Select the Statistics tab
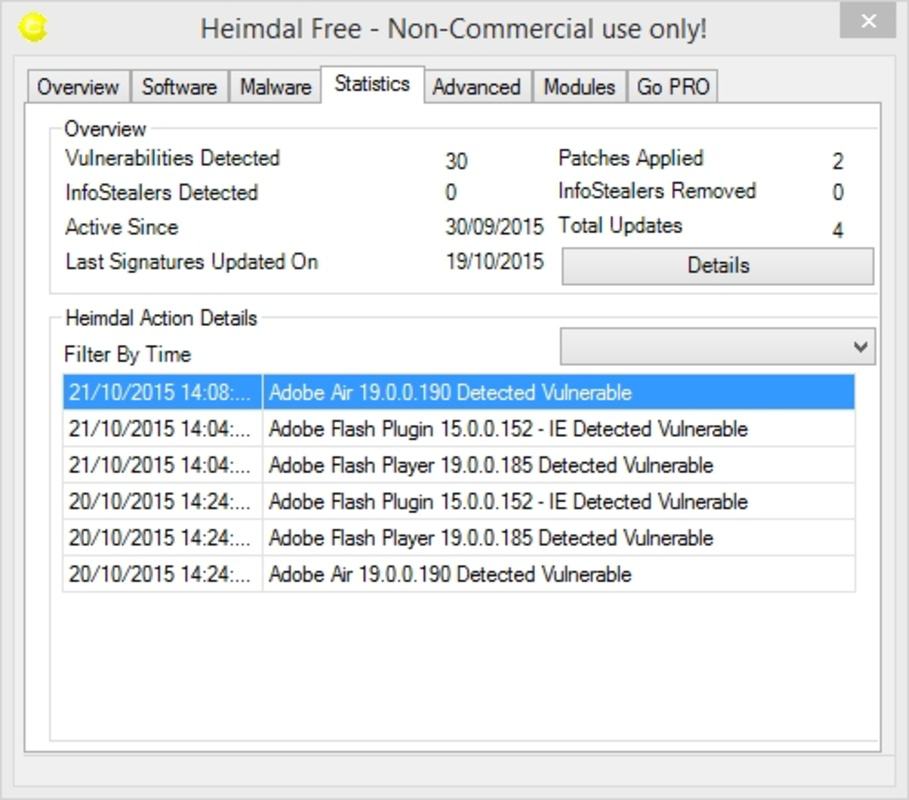 coord(372,84)
